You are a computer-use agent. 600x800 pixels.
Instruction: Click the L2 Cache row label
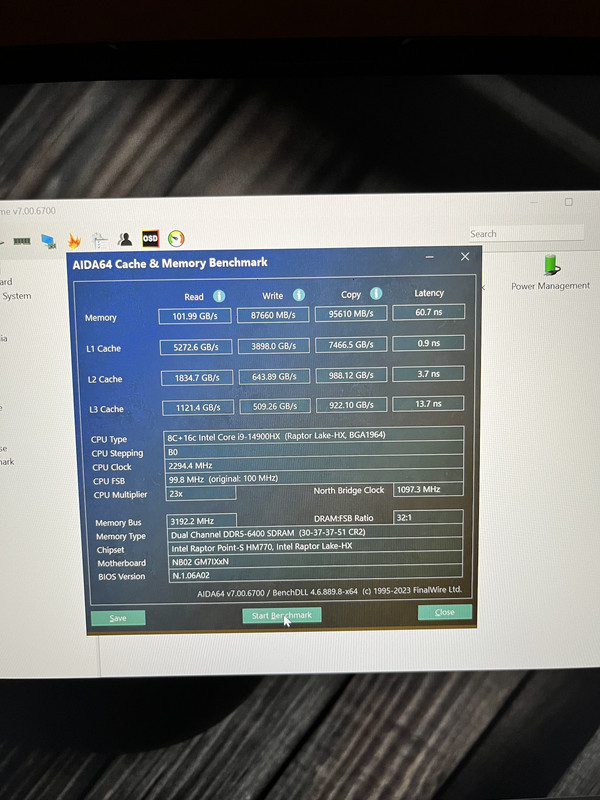click(105, 379)
